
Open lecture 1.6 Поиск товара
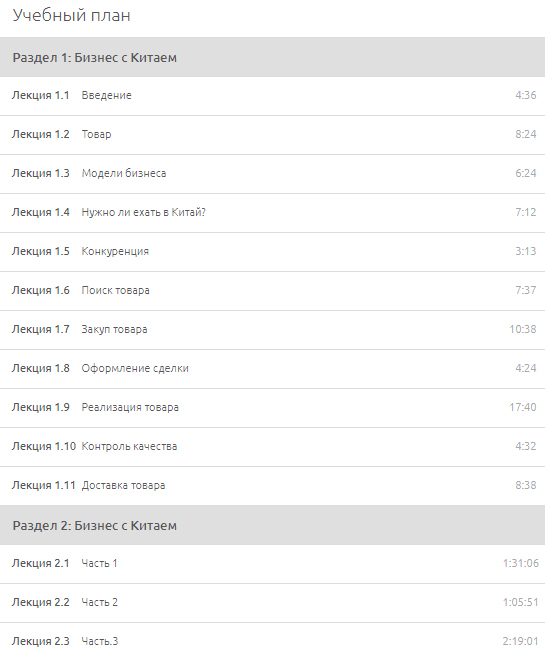[x=272, y=291]
